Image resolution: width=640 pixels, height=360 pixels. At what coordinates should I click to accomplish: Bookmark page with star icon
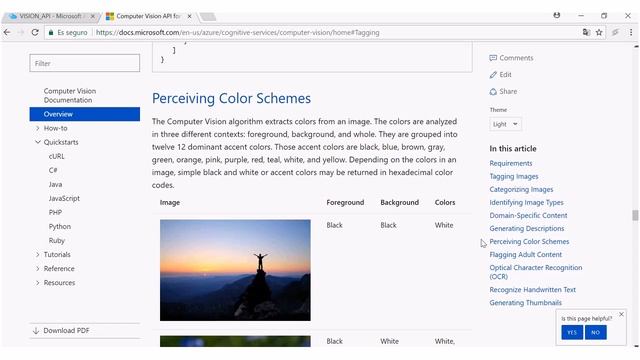point(599,32)
